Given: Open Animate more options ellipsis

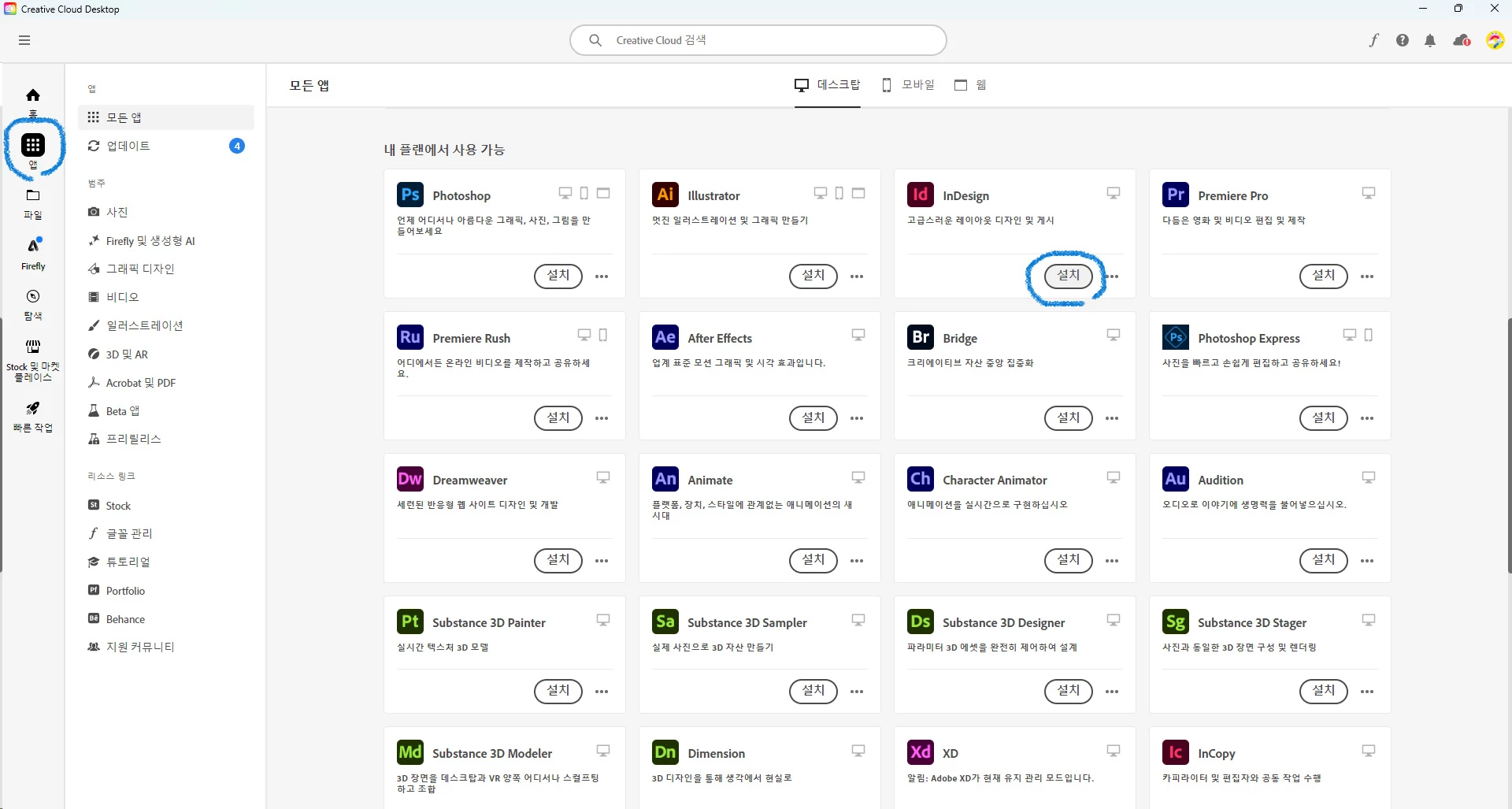Looking at the screenshot, I should point(857,561).
